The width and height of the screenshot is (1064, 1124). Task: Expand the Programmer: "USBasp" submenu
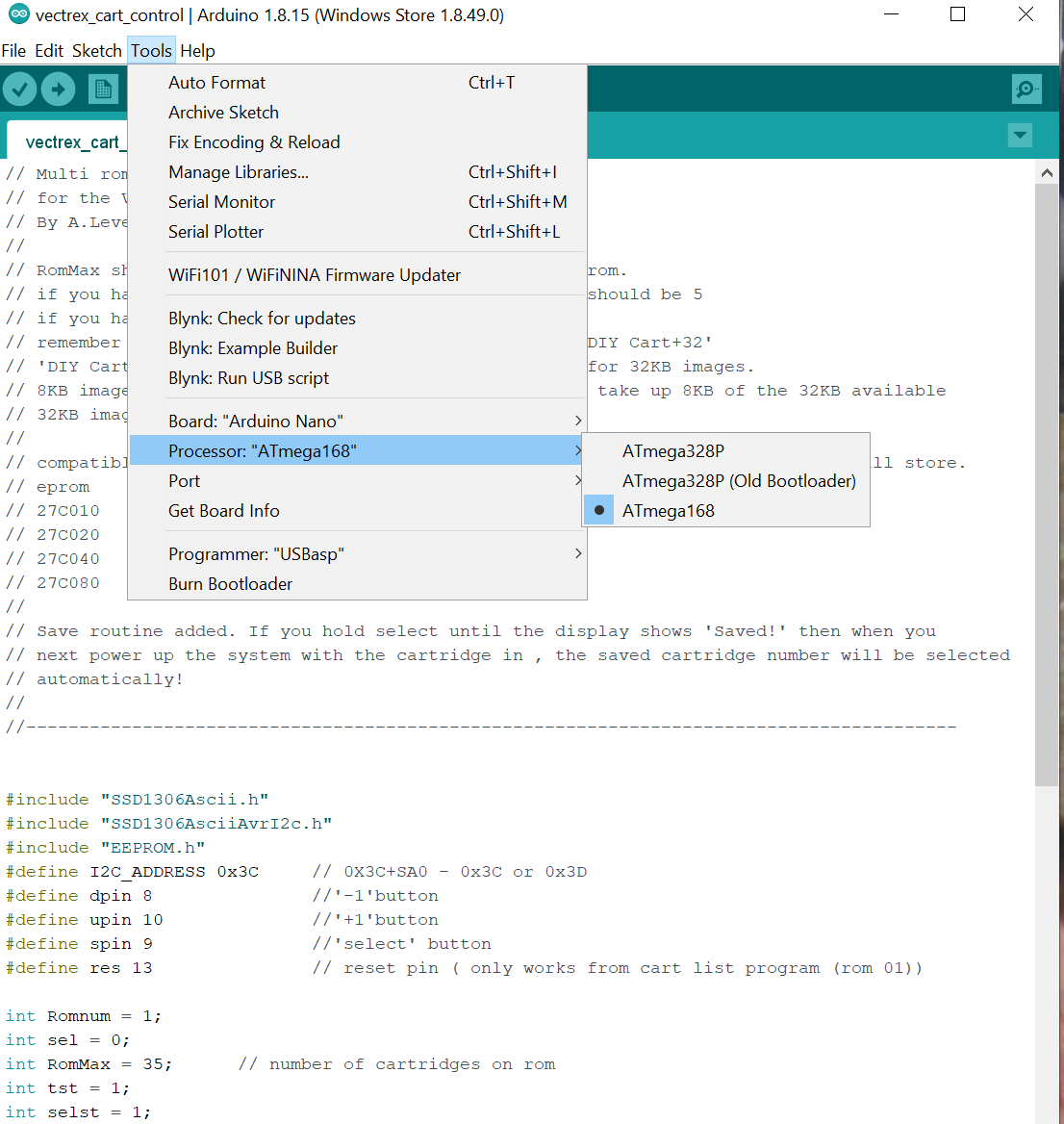pyautogui.click(x=358, y=554)
